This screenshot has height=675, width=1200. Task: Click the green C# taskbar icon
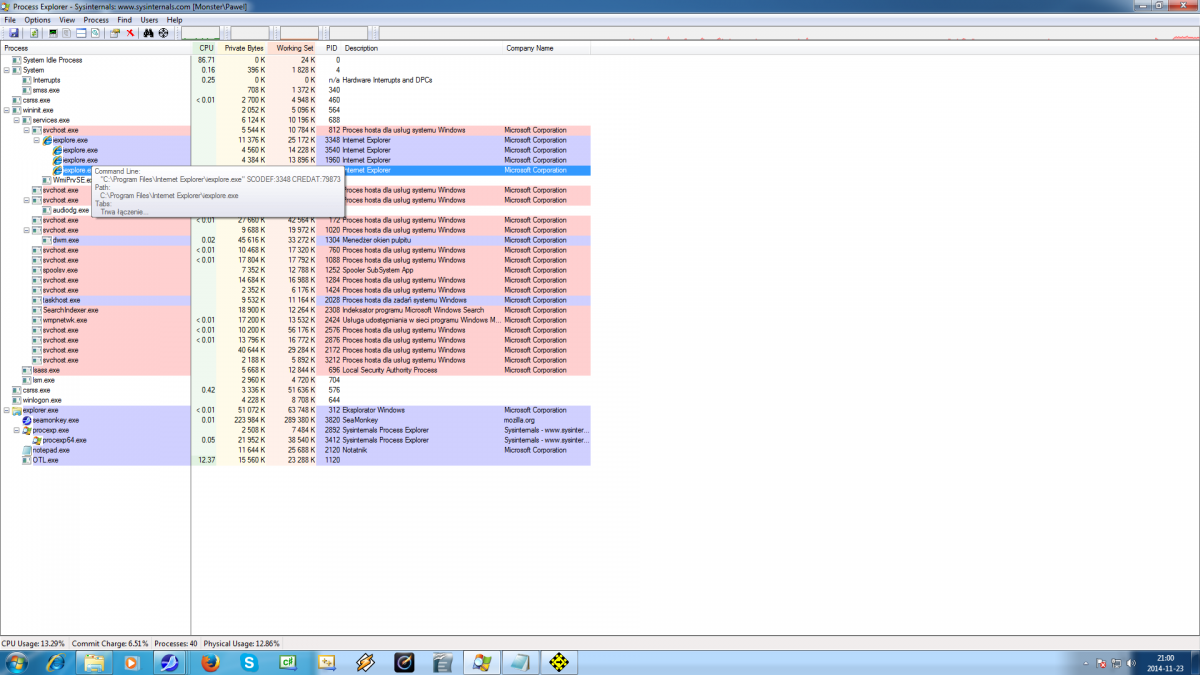point(287,662)
